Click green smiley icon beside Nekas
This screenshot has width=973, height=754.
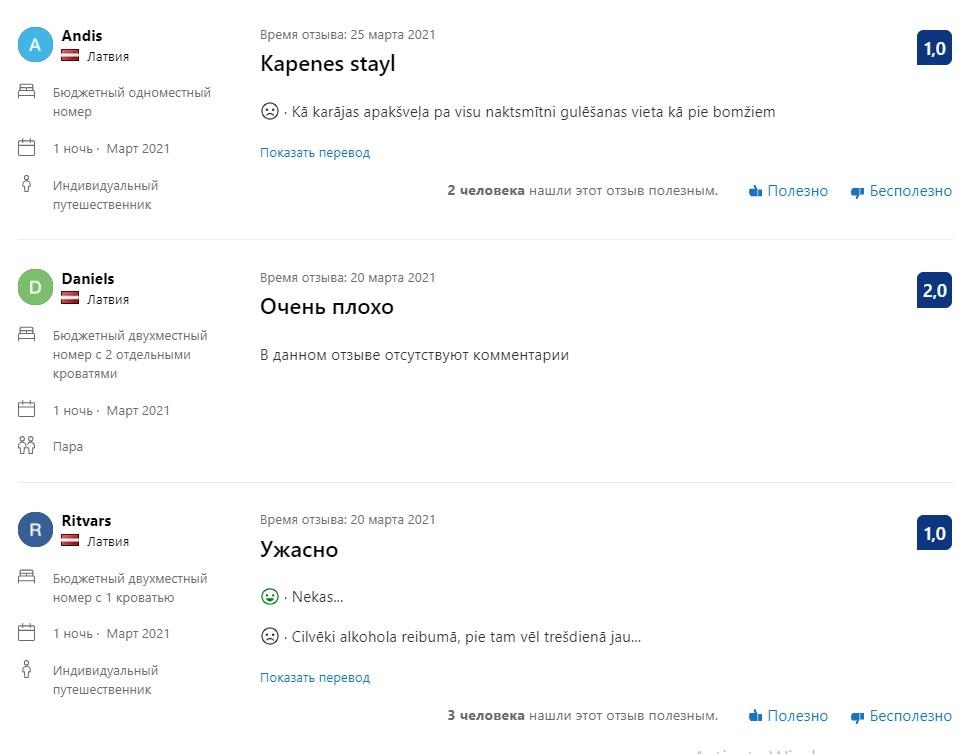(269, 596)
